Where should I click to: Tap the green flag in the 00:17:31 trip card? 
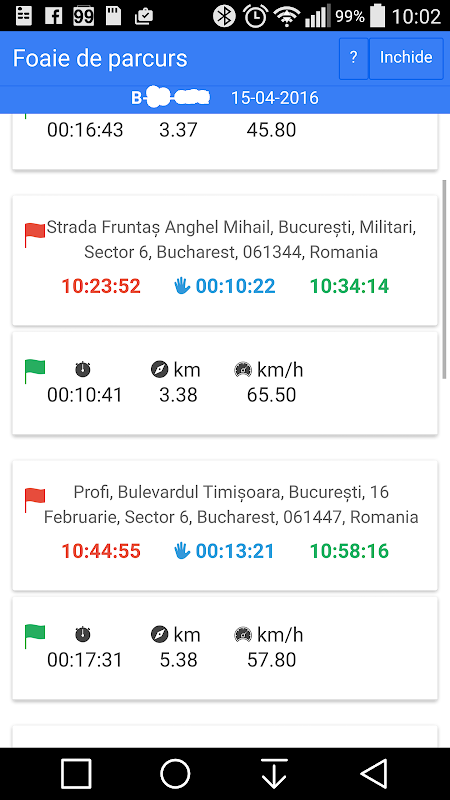pyautogui.click(x=35, y=637)
